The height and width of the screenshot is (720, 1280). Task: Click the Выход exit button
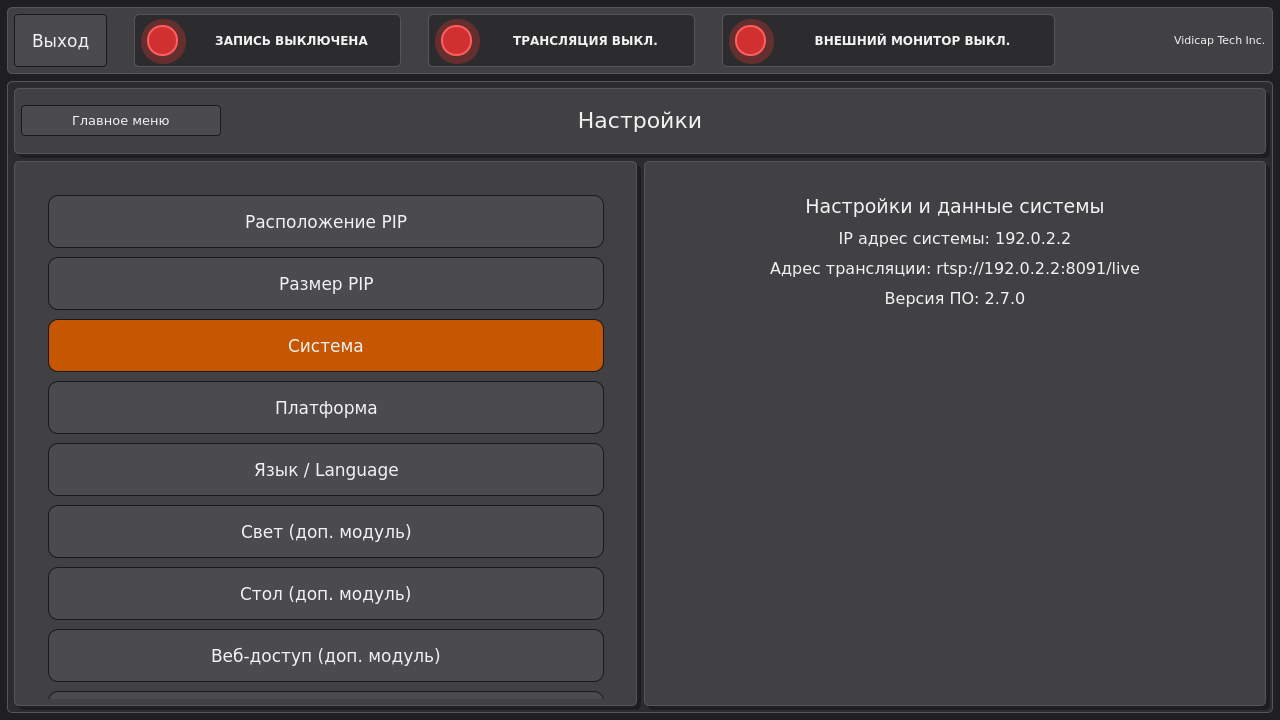(60, 41)
